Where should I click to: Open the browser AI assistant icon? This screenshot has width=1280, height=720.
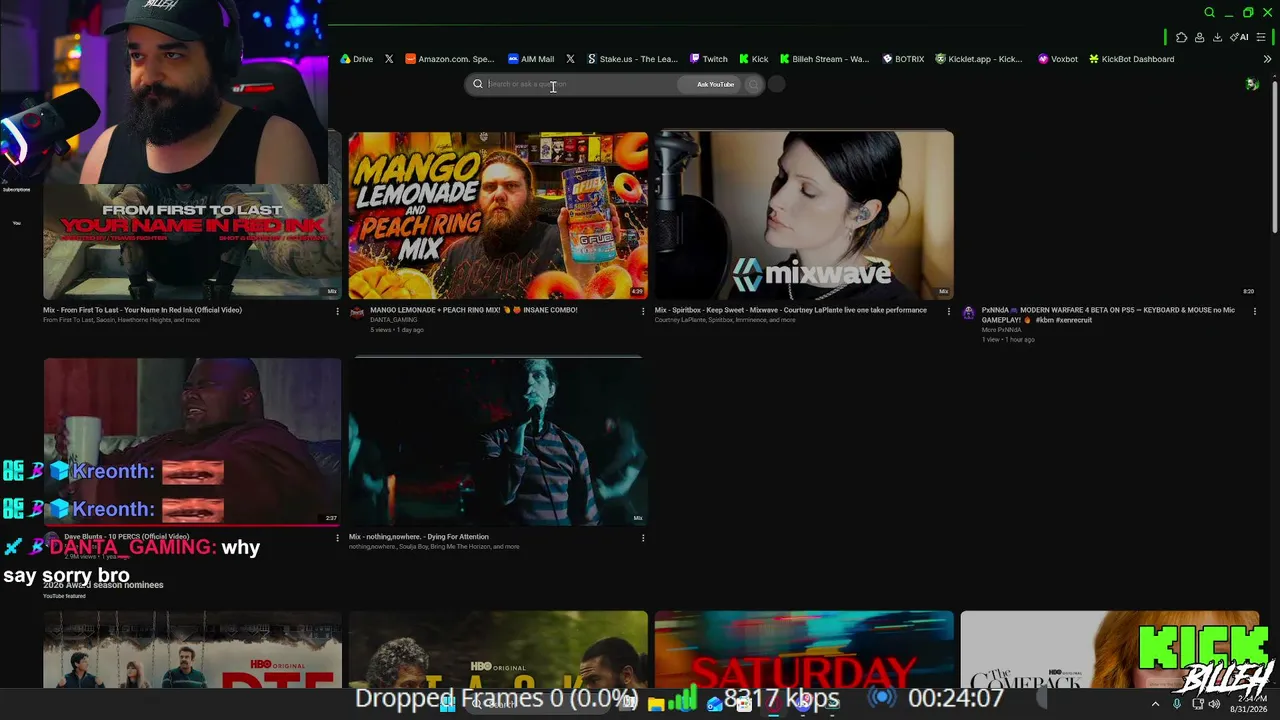coord(1240,37)
